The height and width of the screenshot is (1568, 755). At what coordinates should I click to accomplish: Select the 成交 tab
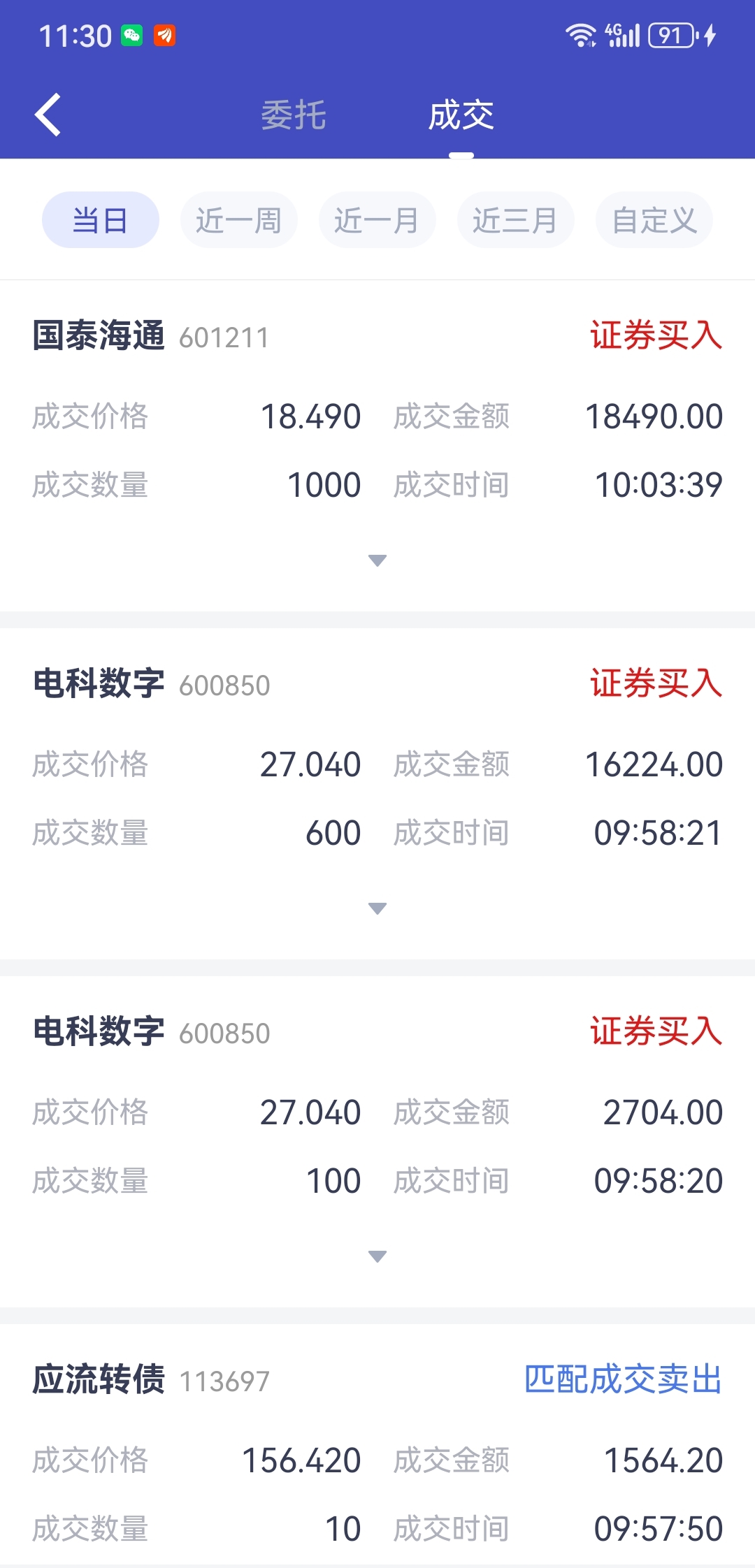(x=461, y=115)
